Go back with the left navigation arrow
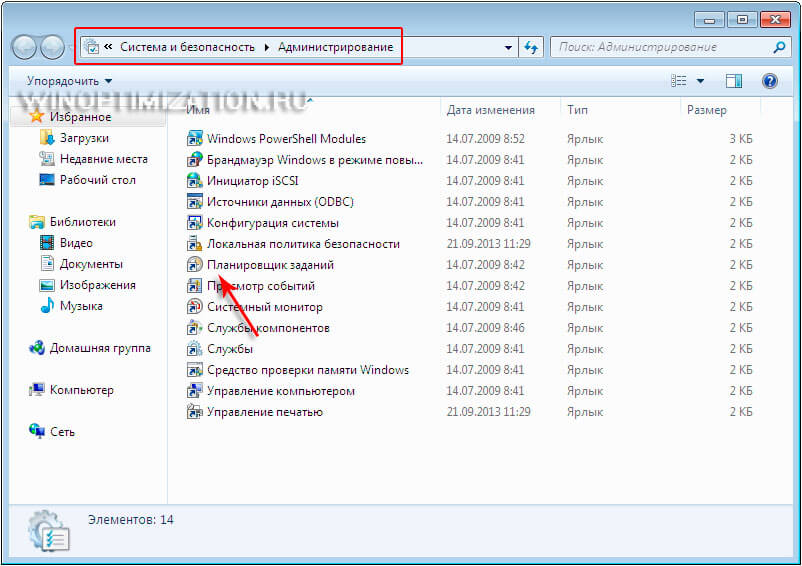 tap(24, 48)
